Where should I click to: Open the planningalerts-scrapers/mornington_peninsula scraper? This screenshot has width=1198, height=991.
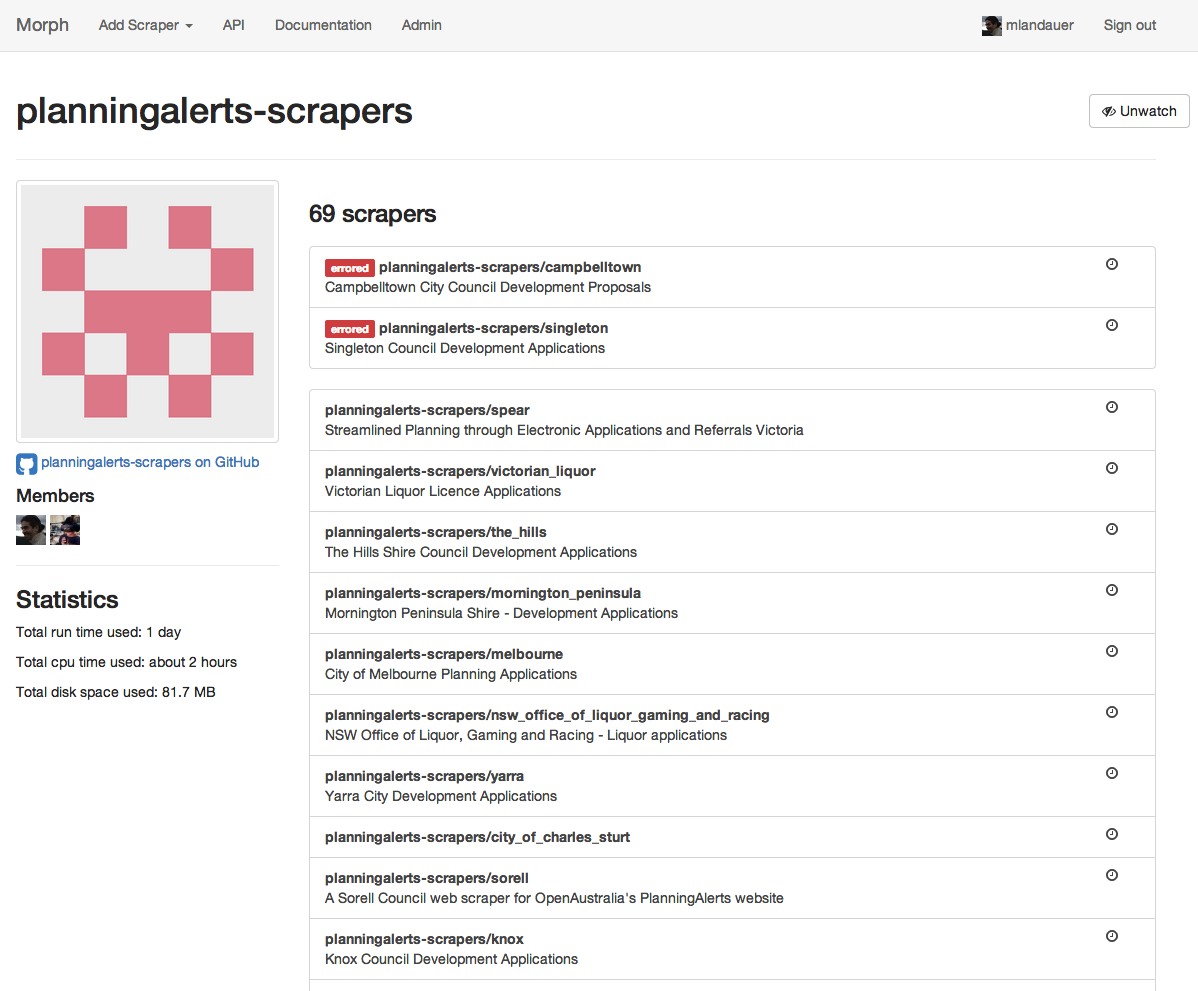pyautogui.click(x=483, y=594)
